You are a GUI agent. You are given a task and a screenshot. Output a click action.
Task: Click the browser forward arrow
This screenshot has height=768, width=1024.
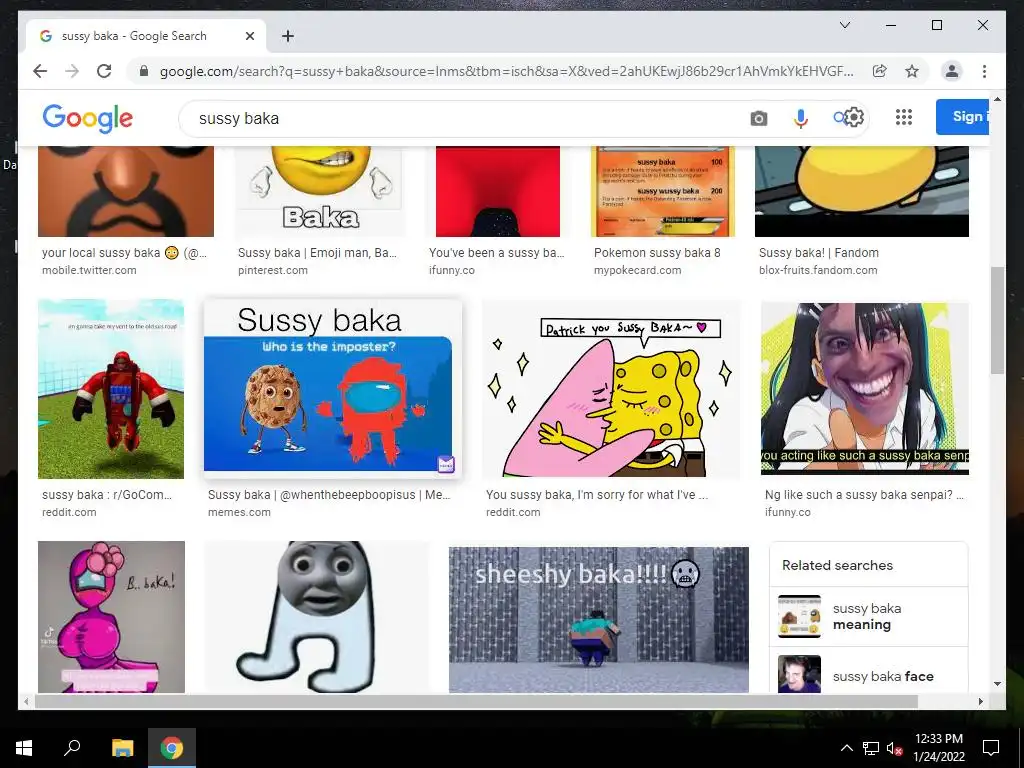[72, 71]
